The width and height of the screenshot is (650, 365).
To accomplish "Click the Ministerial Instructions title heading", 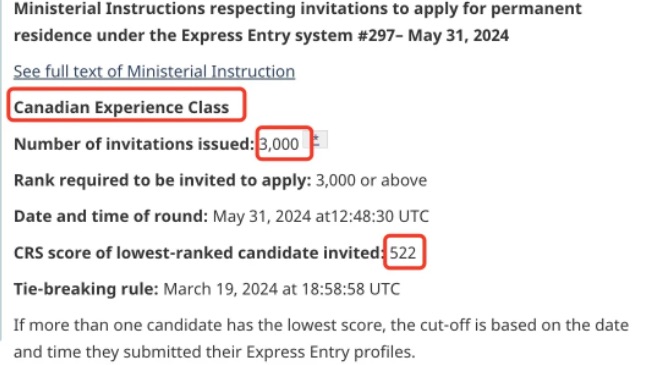I will 298,22.
